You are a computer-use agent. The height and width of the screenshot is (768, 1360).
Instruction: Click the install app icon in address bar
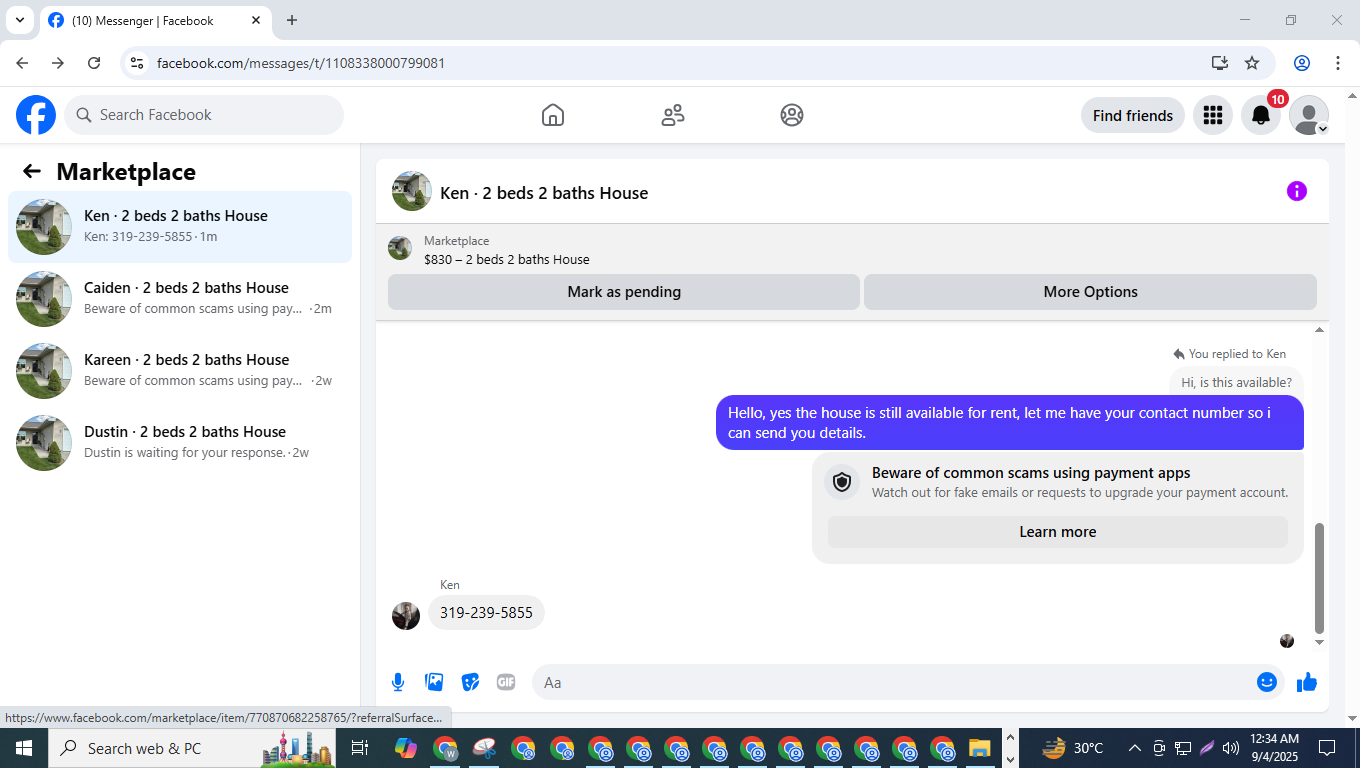pos(1219,63)
